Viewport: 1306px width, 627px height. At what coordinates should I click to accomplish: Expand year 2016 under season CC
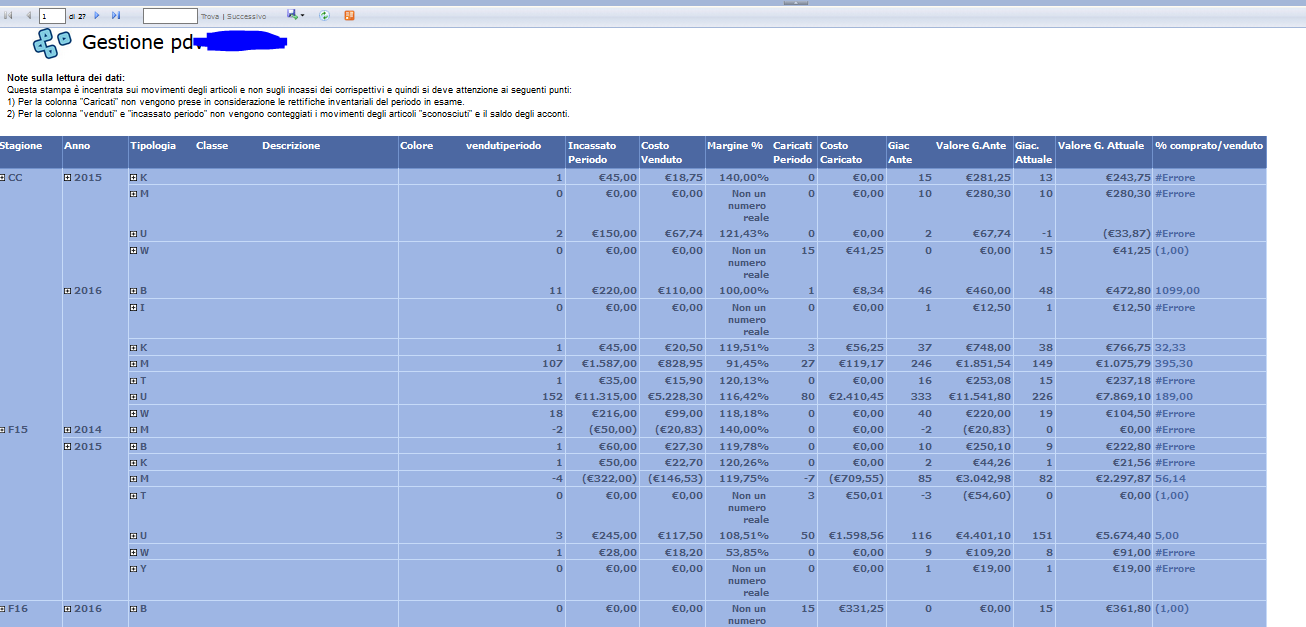(x=68, y=291)
